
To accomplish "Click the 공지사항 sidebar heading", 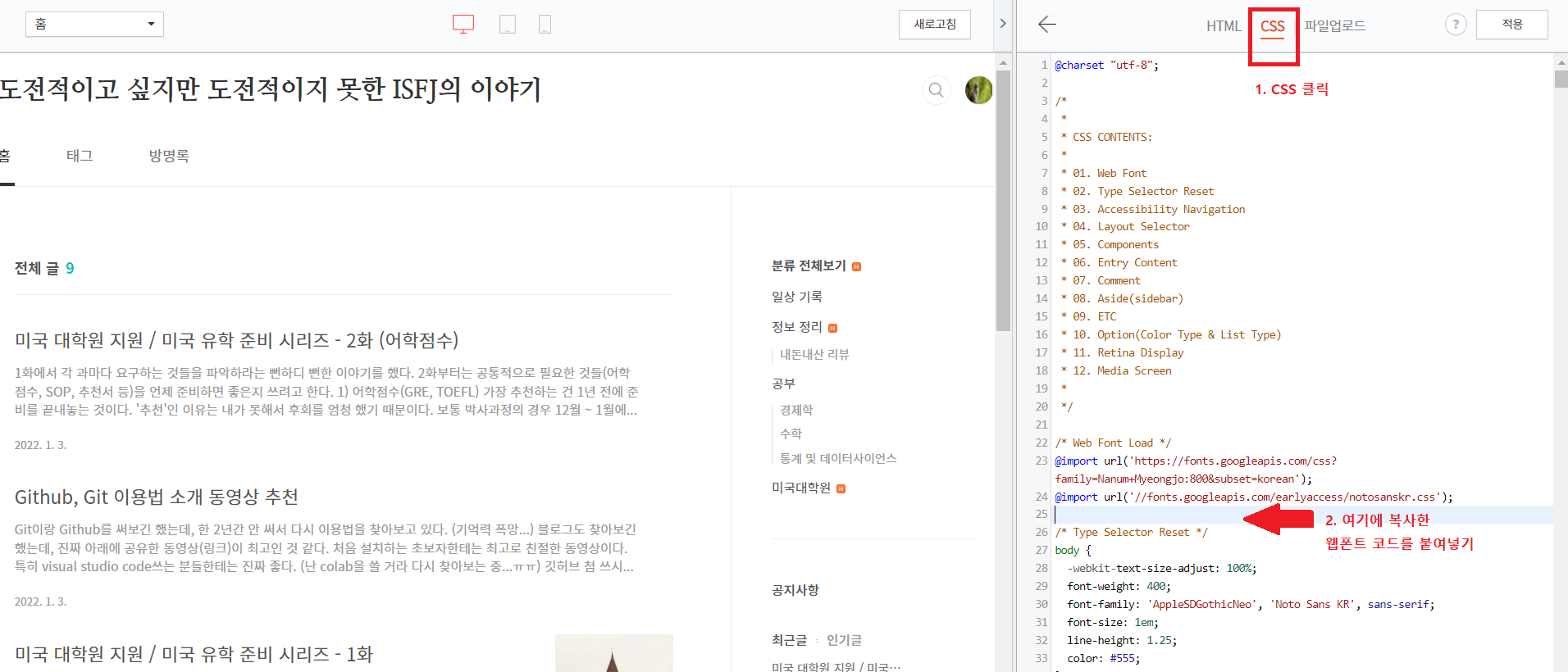I will click(x=795, y=590).
